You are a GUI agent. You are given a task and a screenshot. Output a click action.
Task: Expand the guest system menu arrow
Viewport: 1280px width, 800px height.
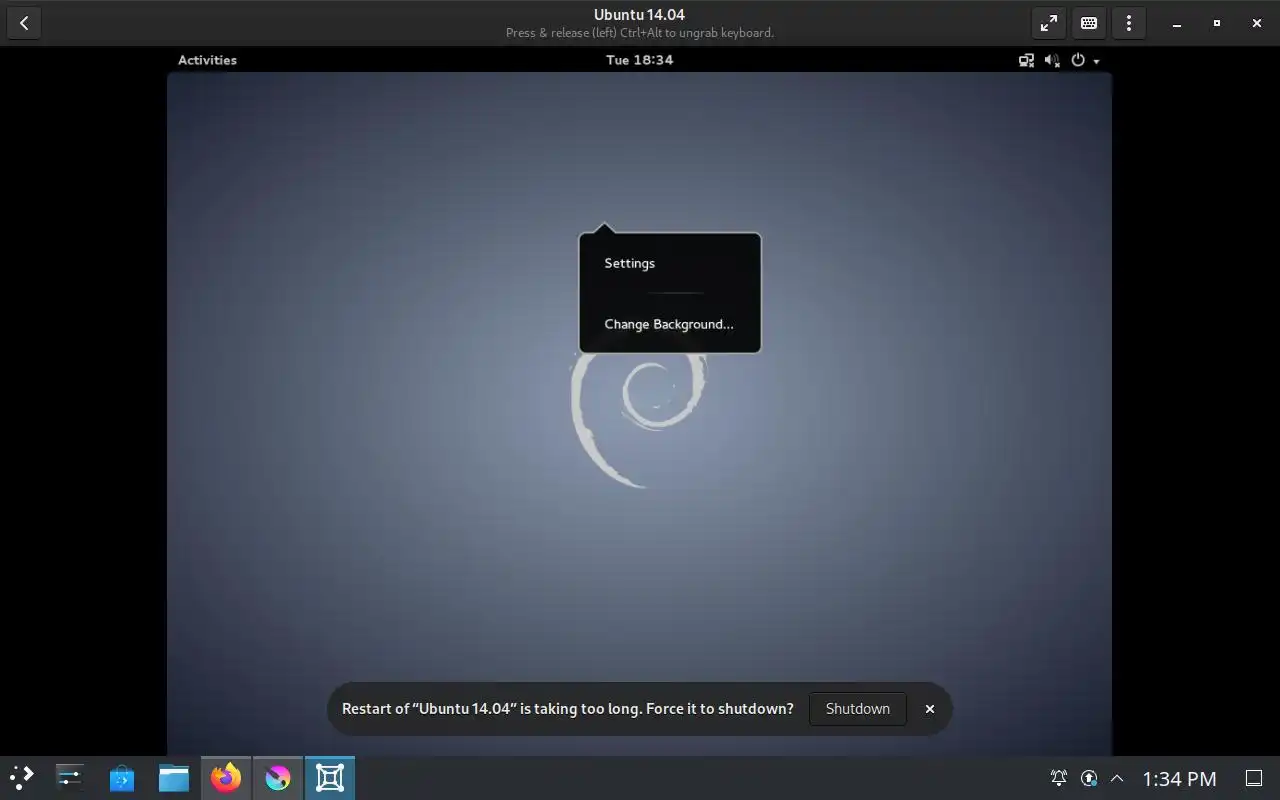(1096, 61)
